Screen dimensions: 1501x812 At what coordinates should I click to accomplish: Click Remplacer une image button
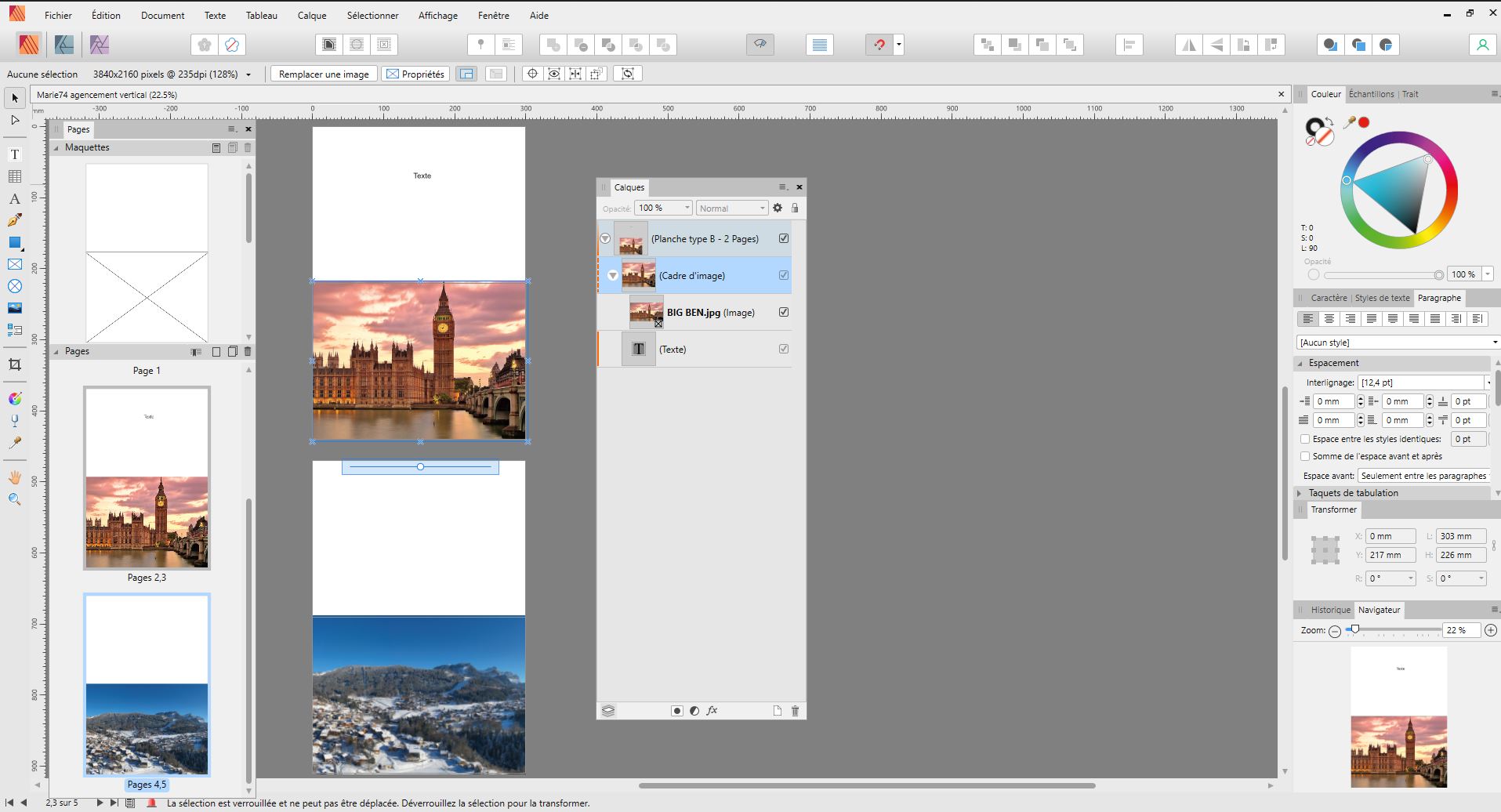(x=324, y=74)
